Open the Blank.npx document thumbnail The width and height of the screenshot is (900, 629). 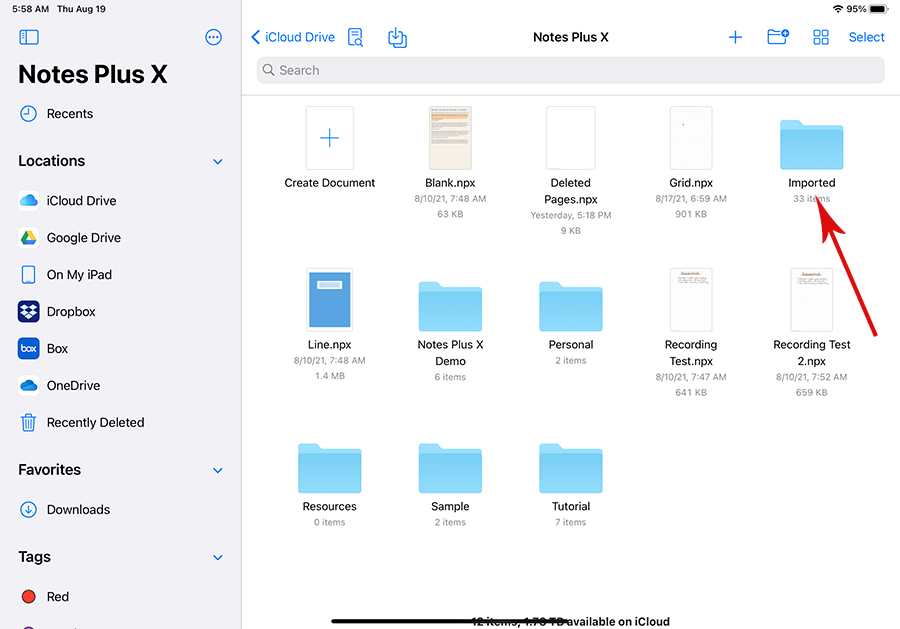[x=450, y=138]
